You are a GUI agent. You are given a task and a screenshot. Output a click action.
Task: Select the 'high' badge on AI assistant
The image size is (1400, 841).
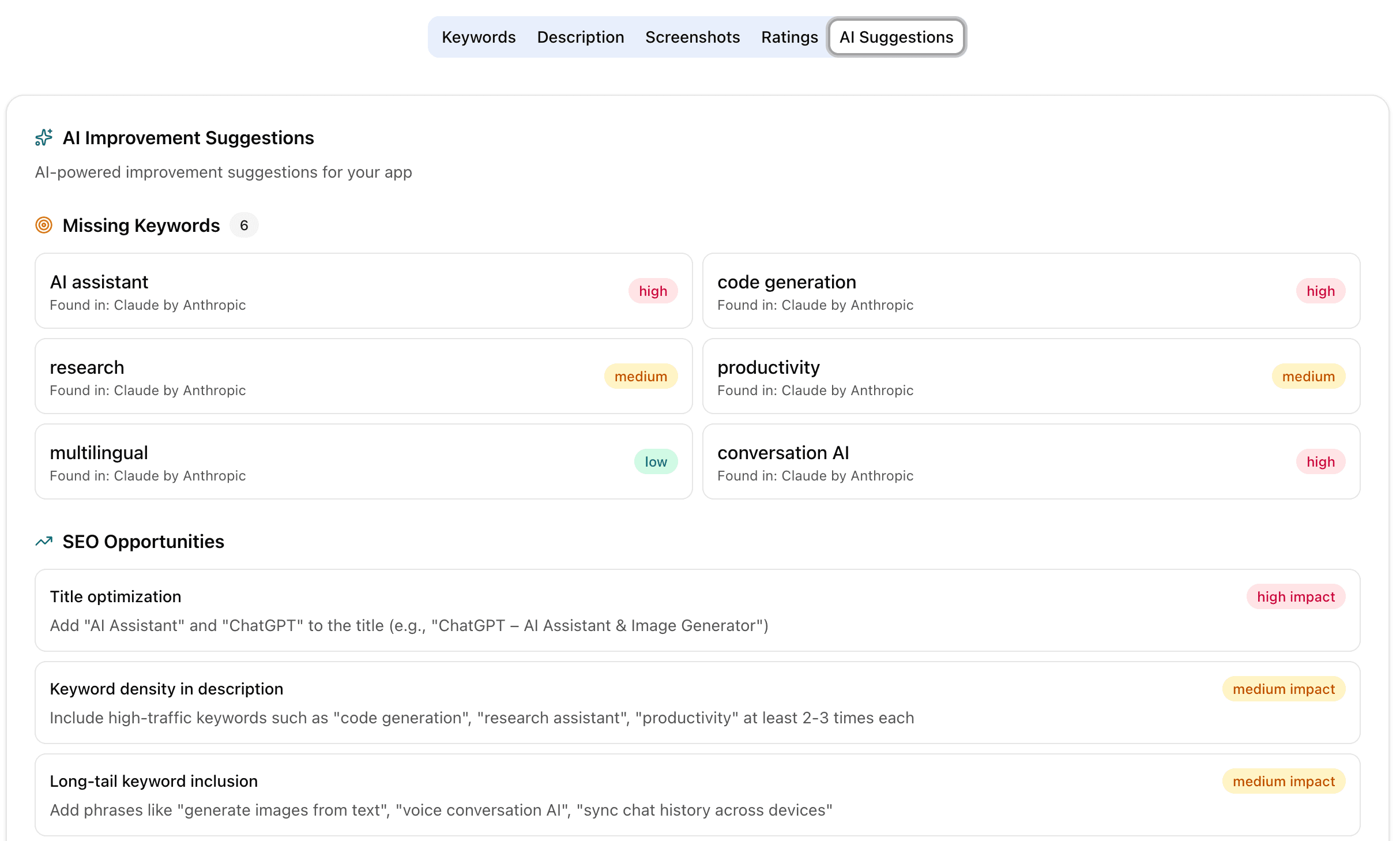(652, 291)
